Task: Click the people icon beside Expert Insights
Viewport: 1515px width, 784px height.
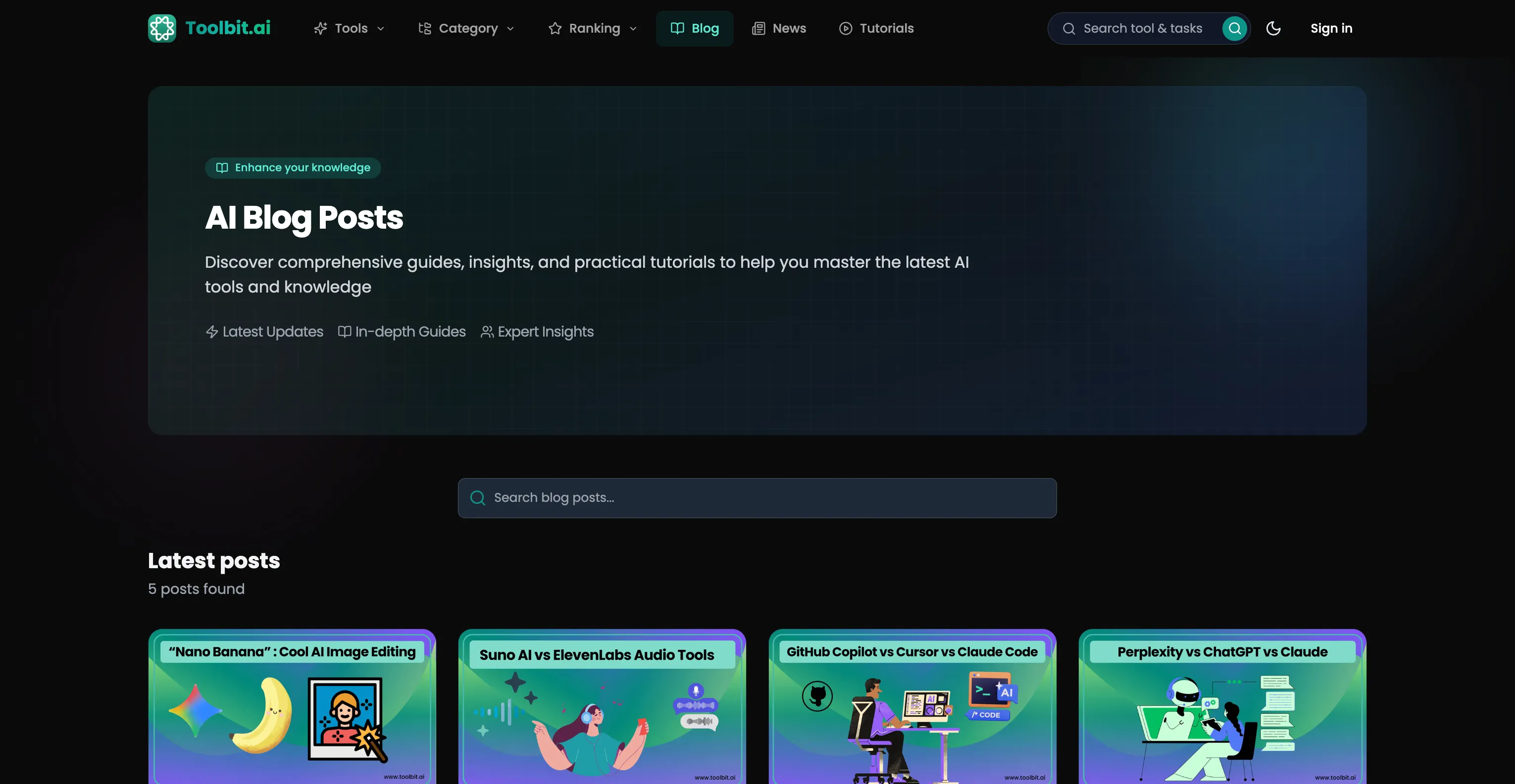Action: coord(487,332)
